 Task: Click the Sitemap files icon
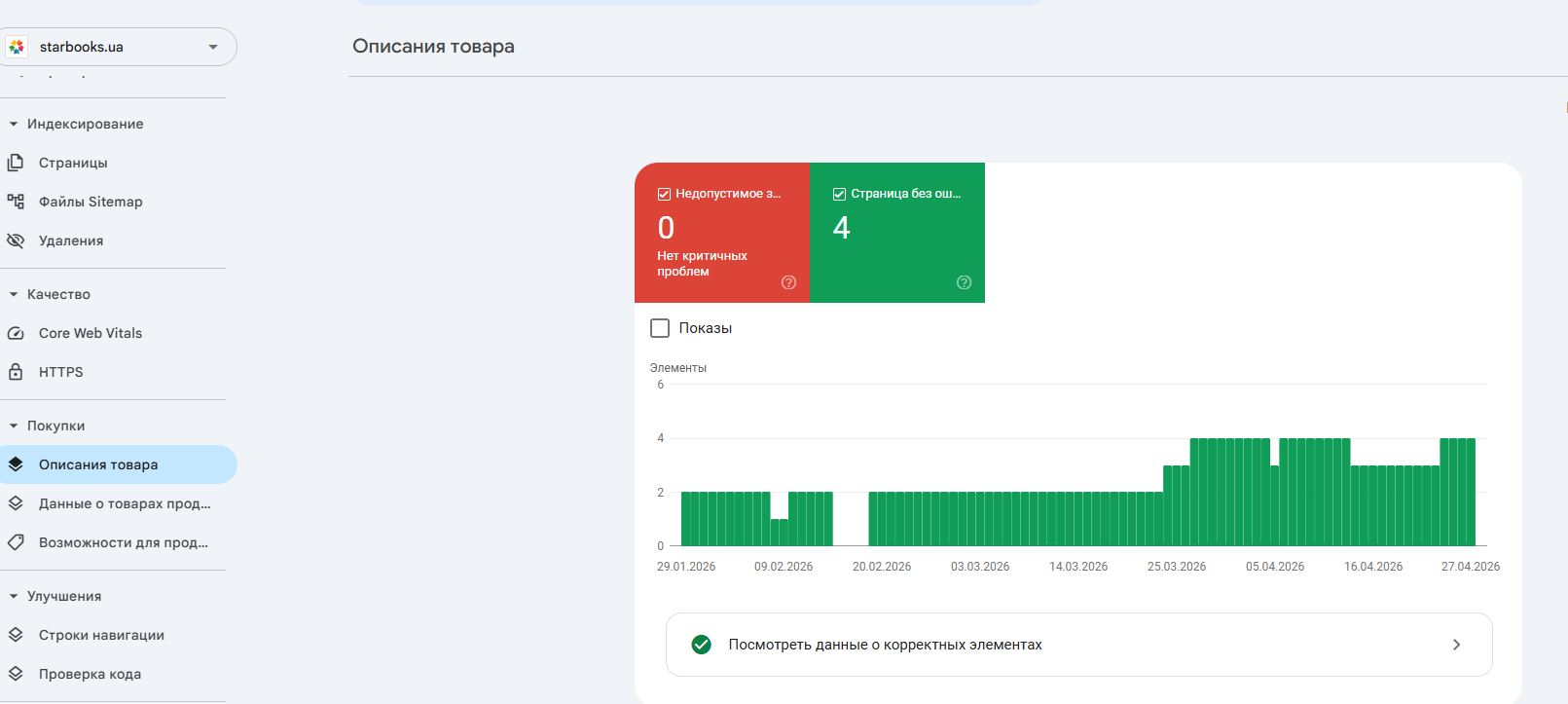coord(16,202)
